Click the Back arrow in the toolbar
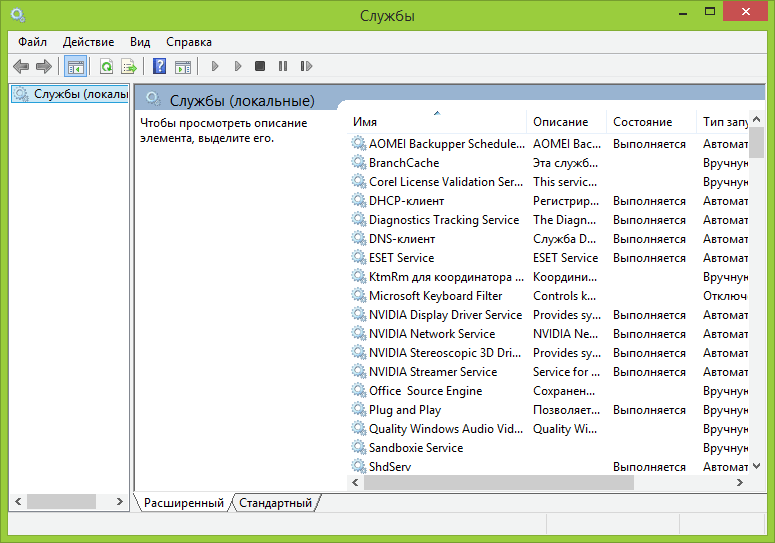 [x=21, y=67]
